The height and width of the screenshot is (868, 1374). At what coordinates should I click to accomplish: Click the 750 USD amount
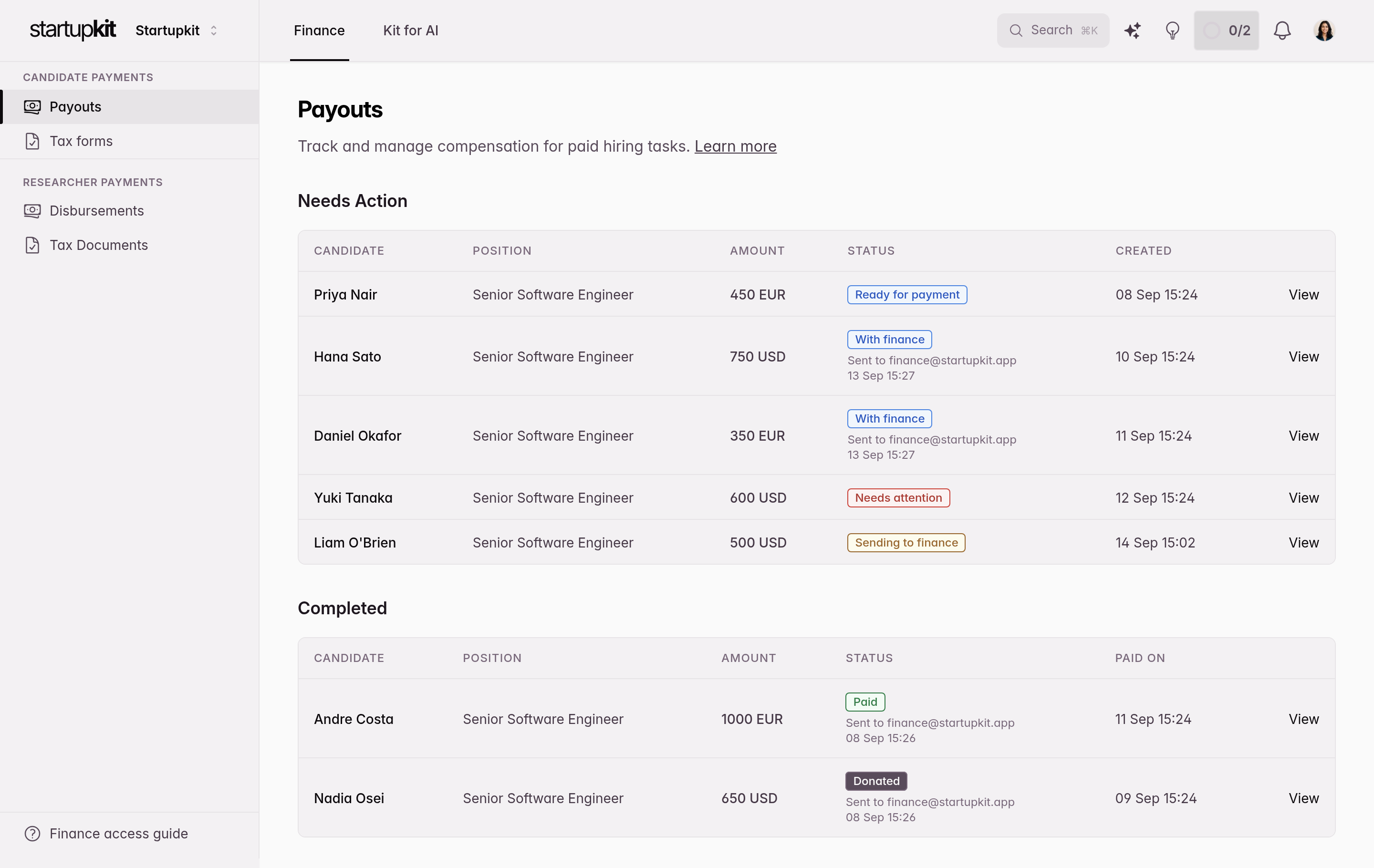[x=757, y=356]
